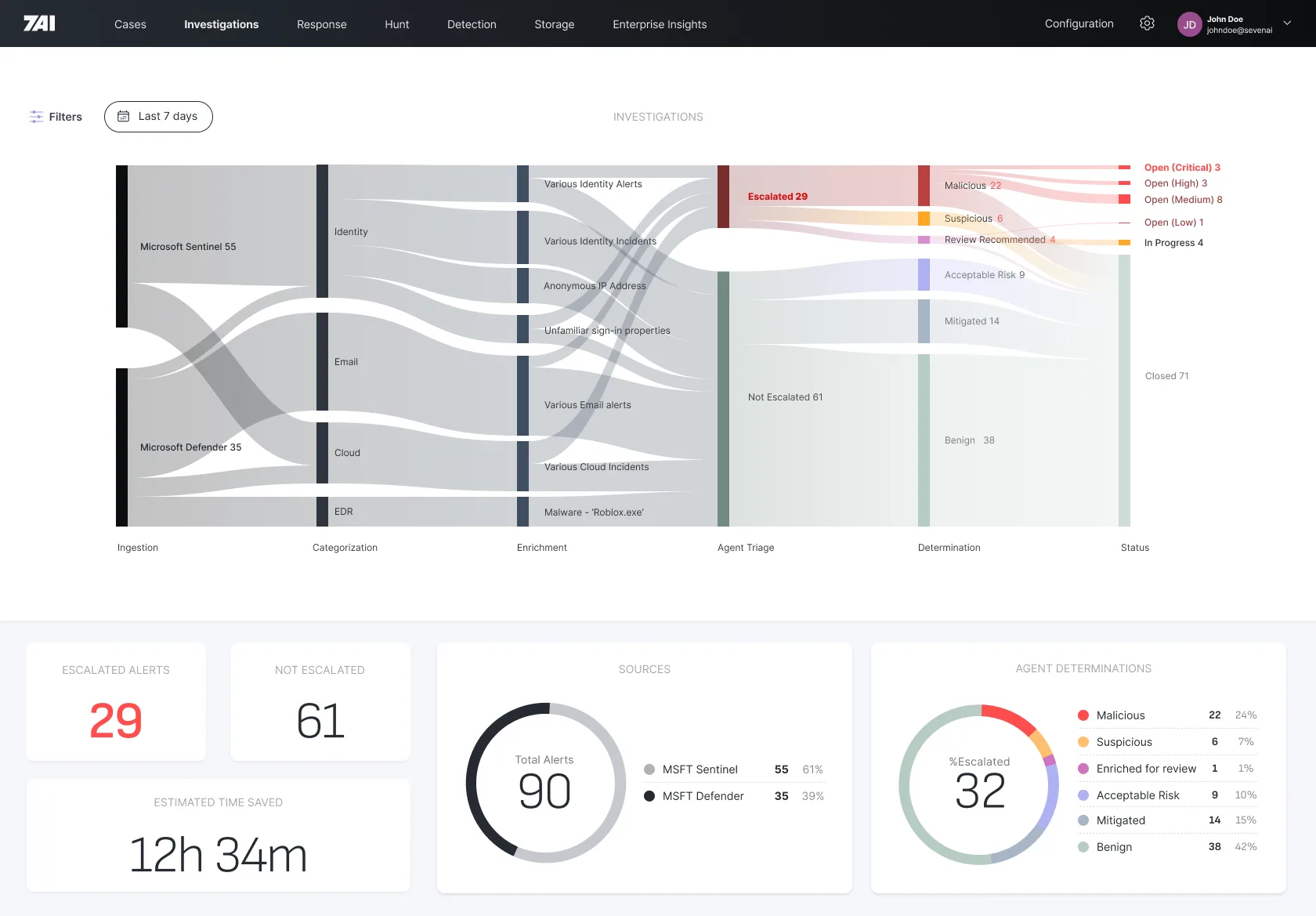Open the settings gear in the top bar
Screen dimensions: 1316x916
1147,24
